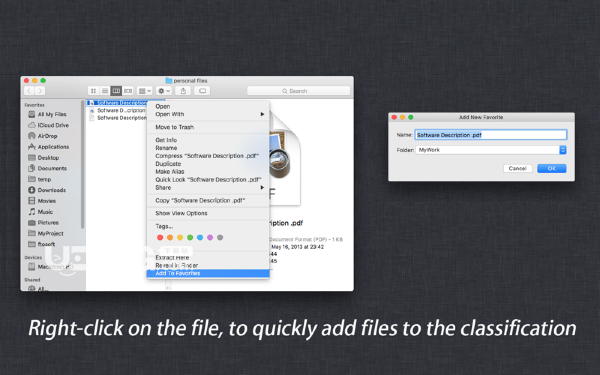Choose Move to Trash in context menu
Screen dimensions: 600x375
208,127
